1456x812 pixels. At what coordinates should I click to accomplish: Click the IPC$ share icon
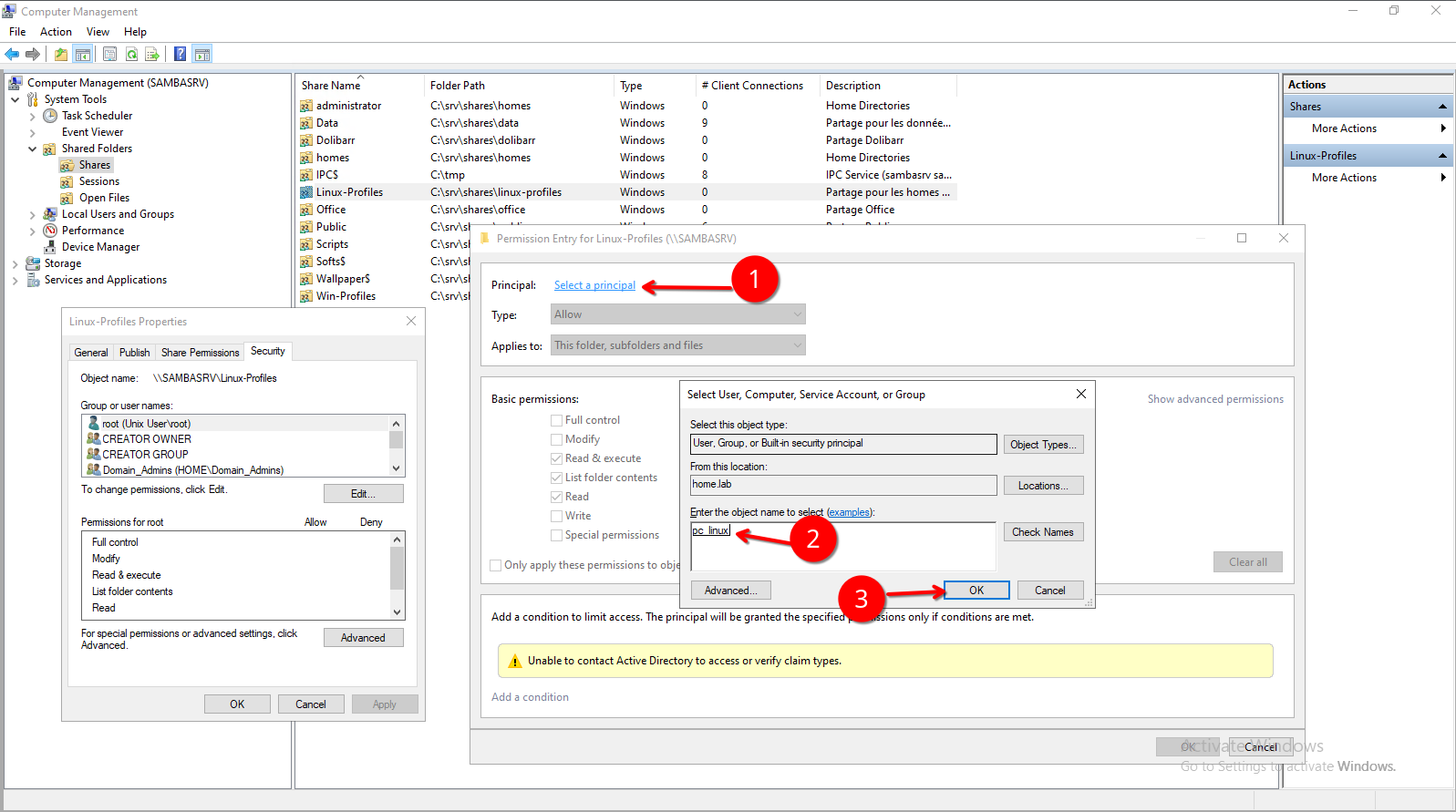click(x=306, y=175)
